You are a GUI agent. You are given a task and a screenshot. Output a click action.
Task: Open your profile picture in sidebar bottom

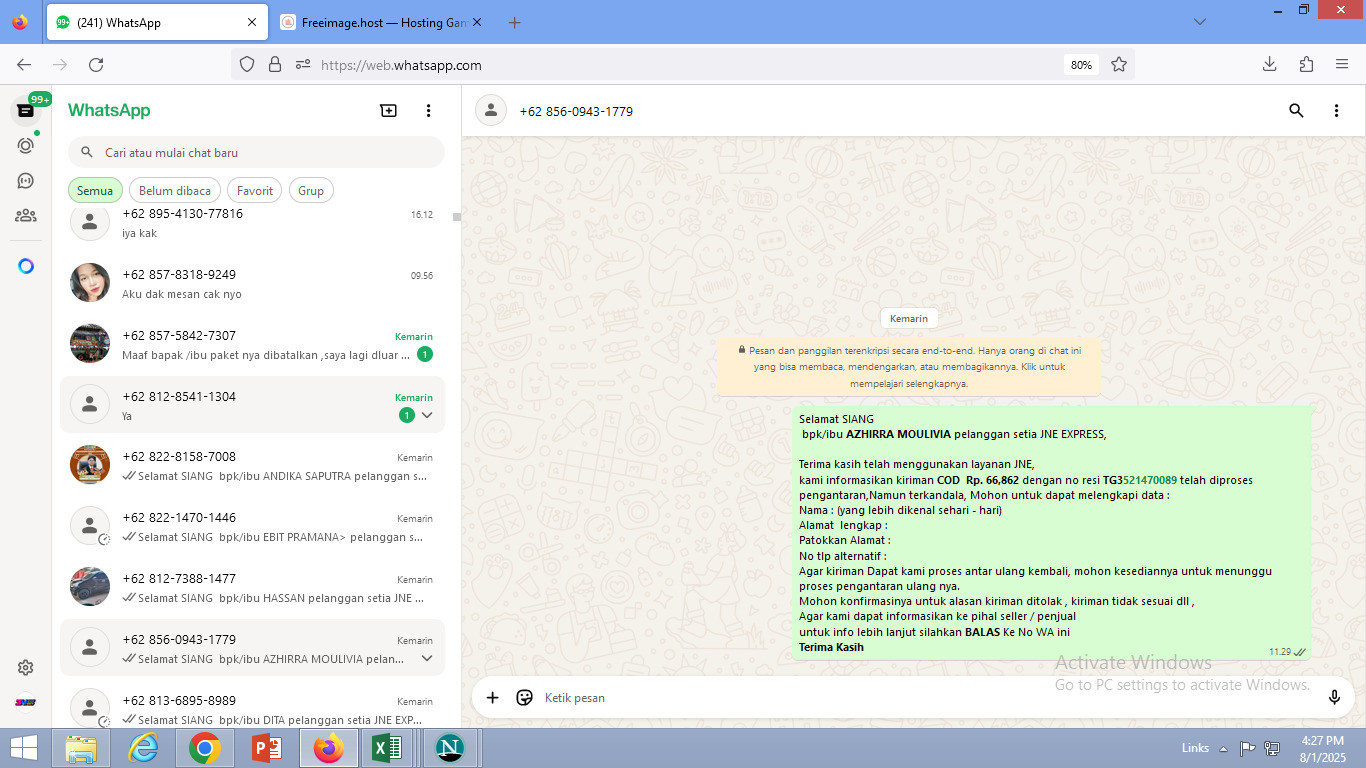click(x=26, y=702)
